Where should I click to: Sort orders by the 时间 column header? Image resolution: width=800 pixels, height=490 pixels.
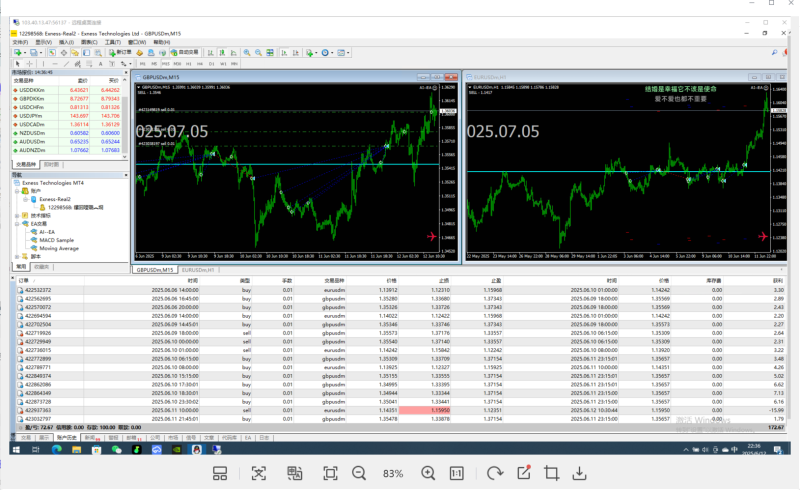point(193,281)
